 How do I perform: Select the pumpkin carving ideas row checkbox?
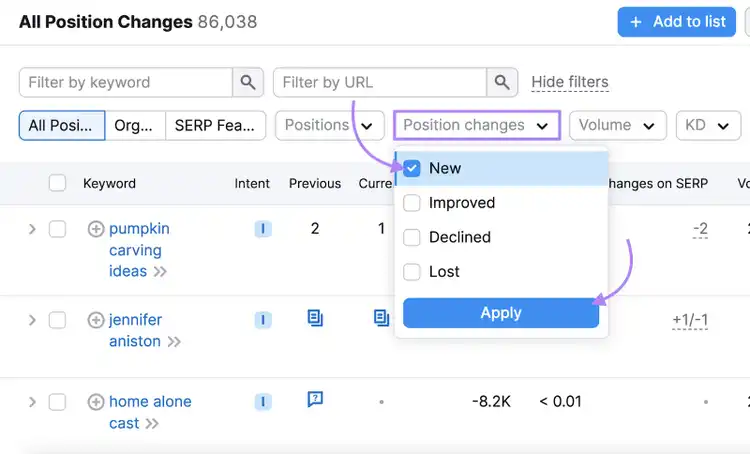click(57, 229)
